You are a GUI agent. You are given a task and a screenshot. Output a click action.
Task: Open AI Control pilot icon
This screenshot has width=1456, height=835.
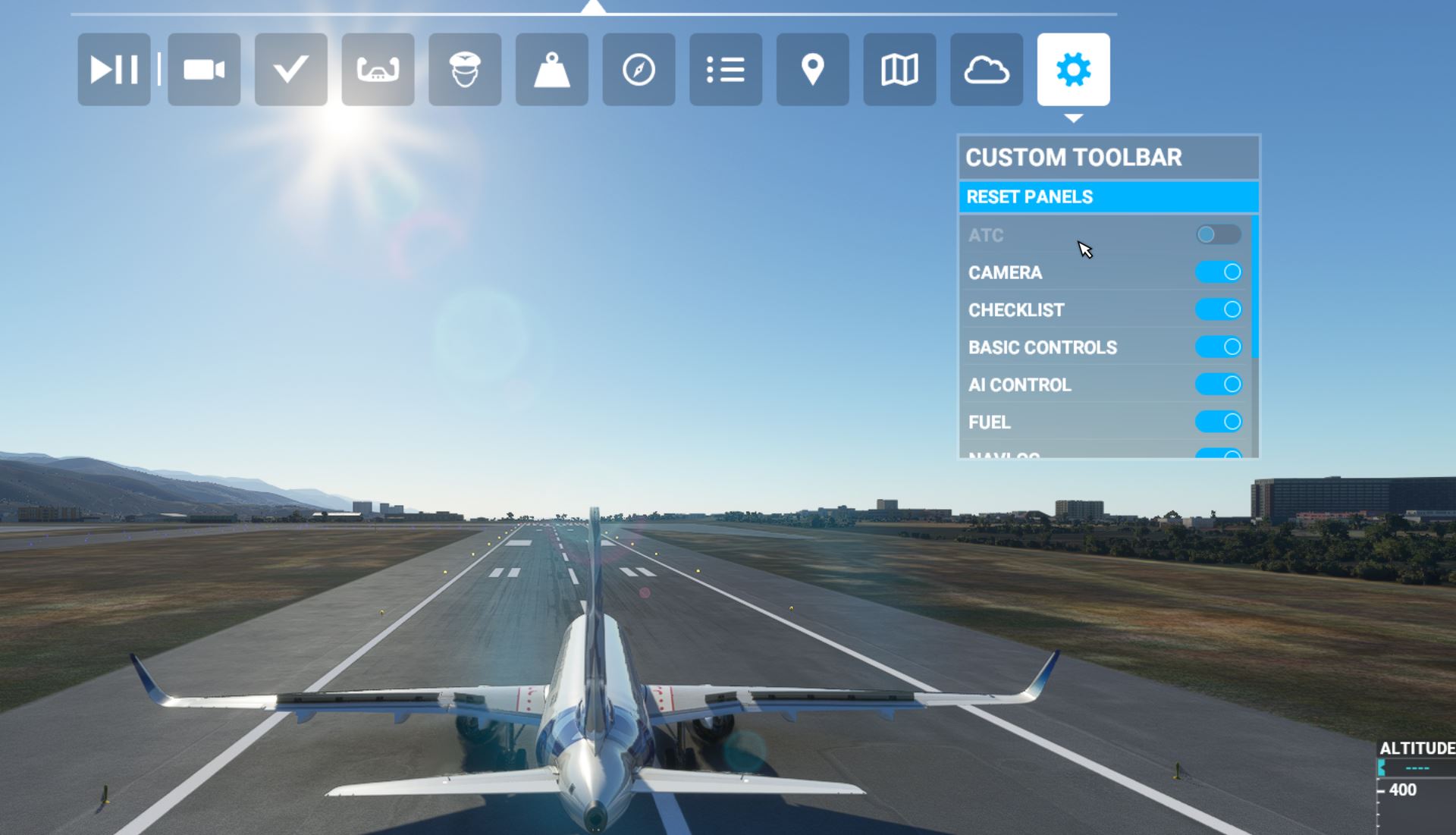point(465,70)
